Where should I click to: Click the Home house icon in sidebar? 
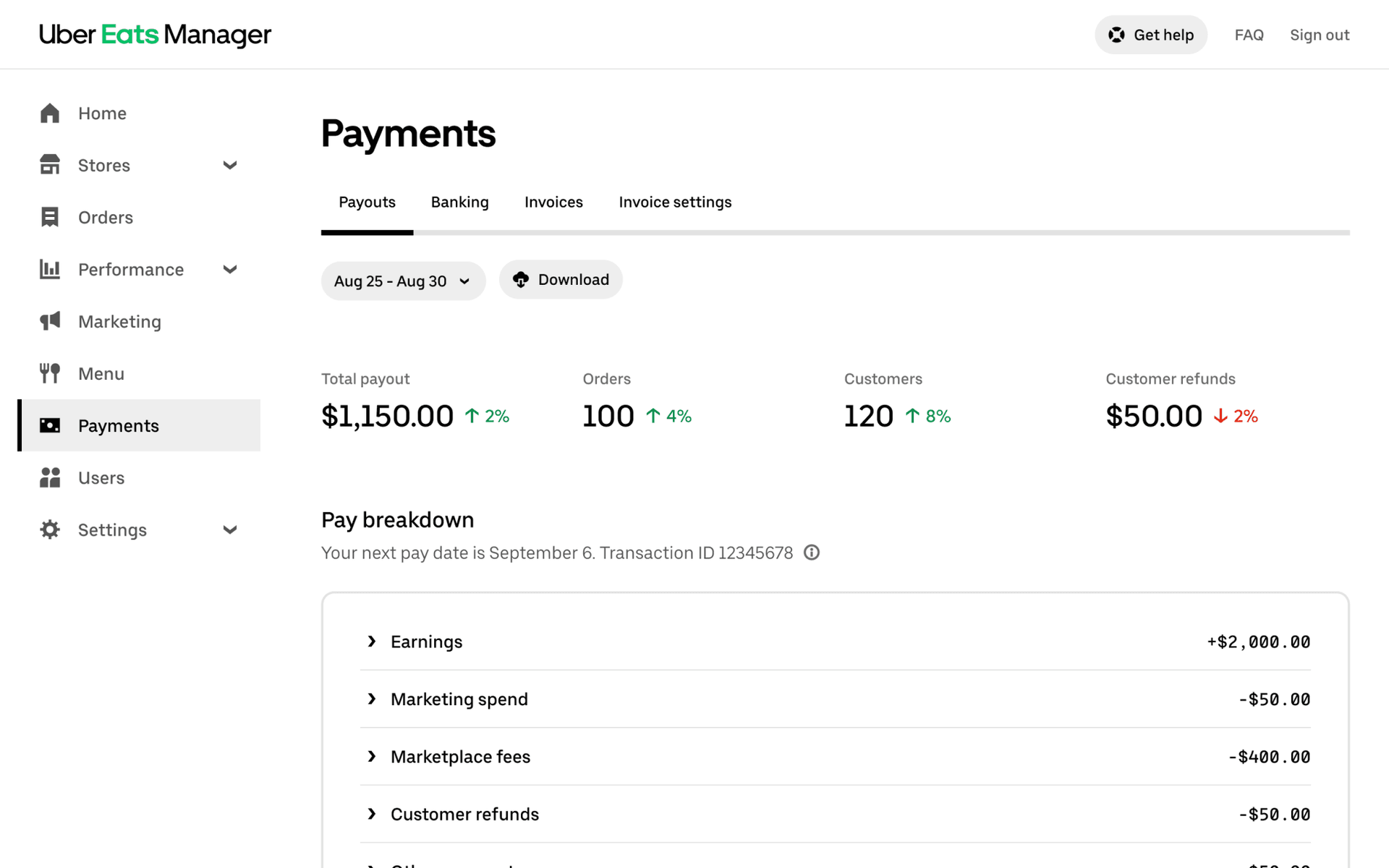(x=49, y=114)
